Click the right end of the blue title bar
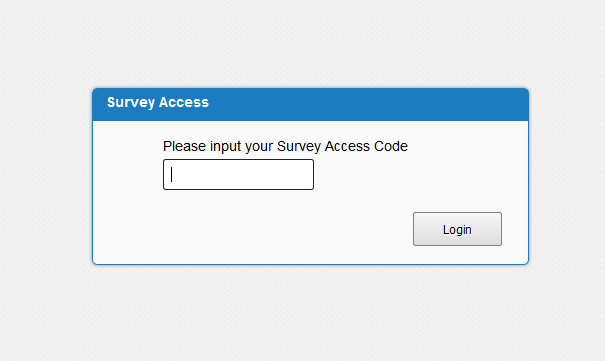Screen dimensions: 605x361 (502, 105)
